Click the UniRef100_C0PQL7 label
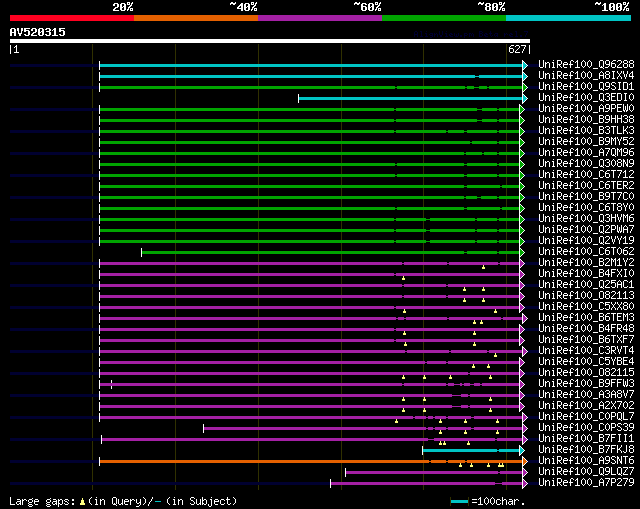640x509 pixels. 586,417
